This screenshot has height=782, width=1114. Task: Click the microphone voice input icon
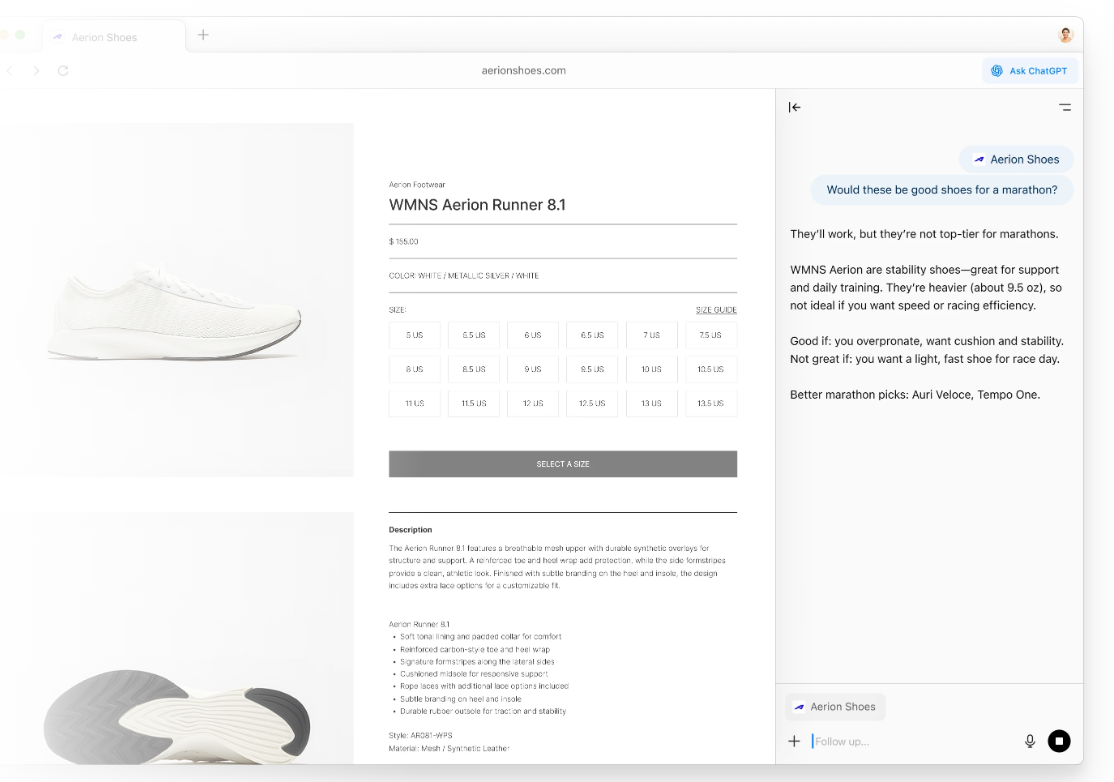[x=1030, y=741]
